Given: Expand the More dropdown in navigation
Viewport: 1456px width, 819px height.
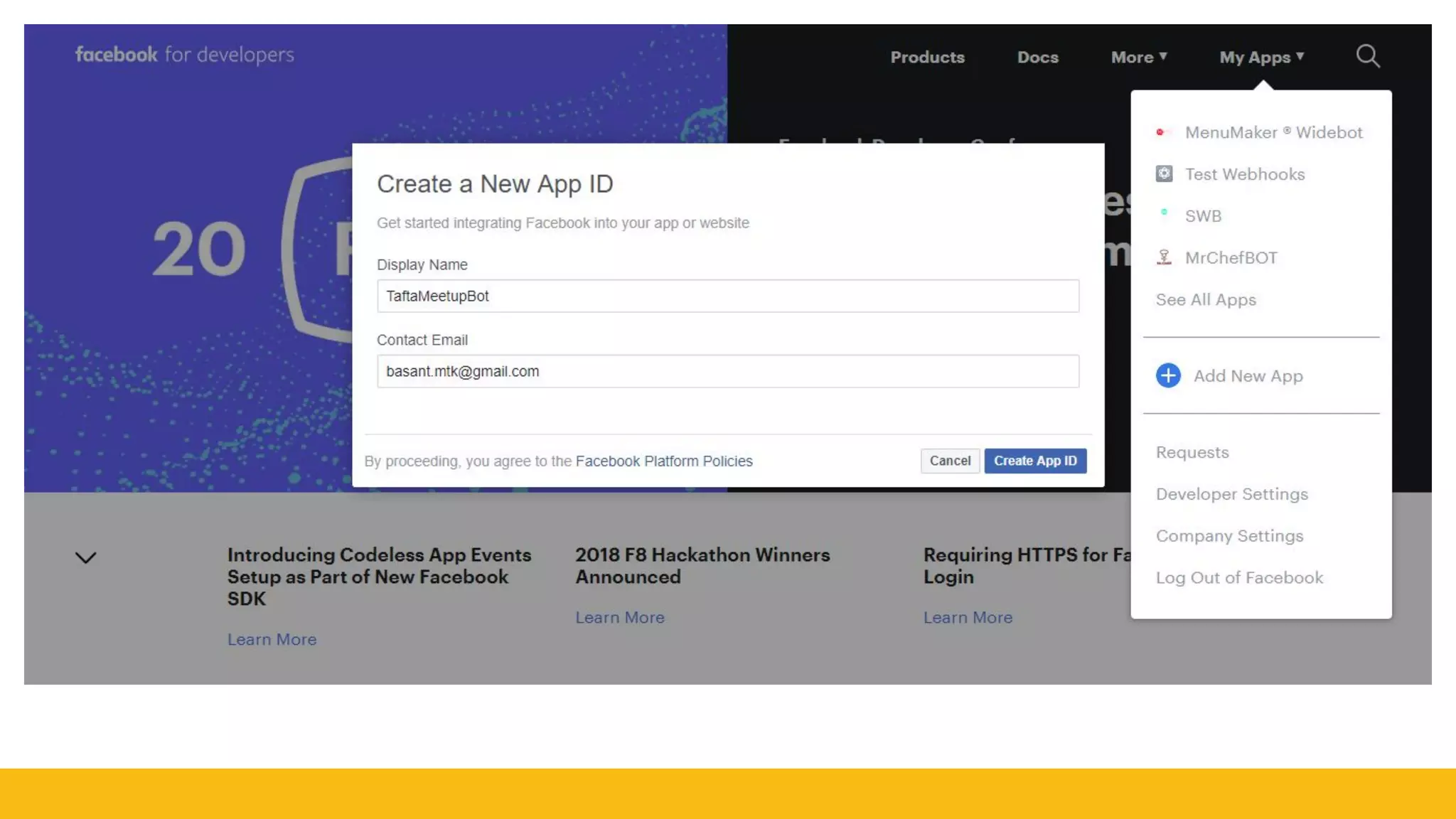Looking at the screenshot, I should pyautogui.click(x=1138, y=57).
